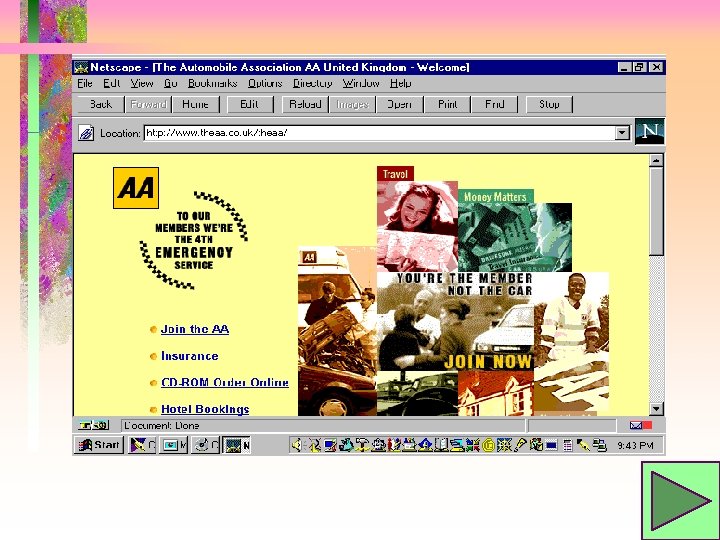Click the vertical scrollbar thumb
This screenshot has height=540, width=720.
(x=656, y=211)
